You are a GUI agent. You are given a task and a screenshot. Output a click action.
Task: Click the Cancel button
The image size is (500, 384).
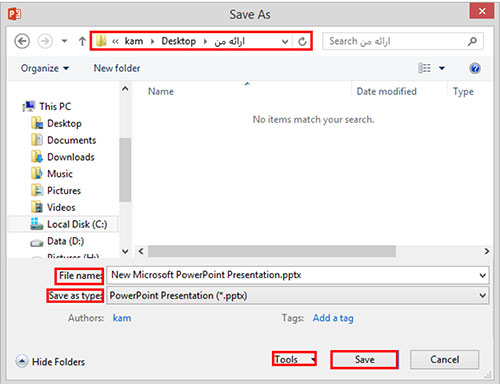click(x=445, y=359)
